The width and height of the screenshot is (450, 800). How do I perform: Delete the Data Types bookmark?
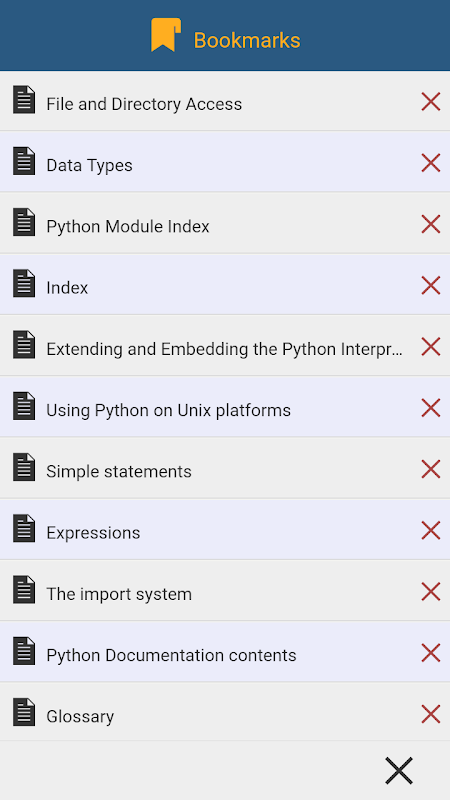coord(431,163)
